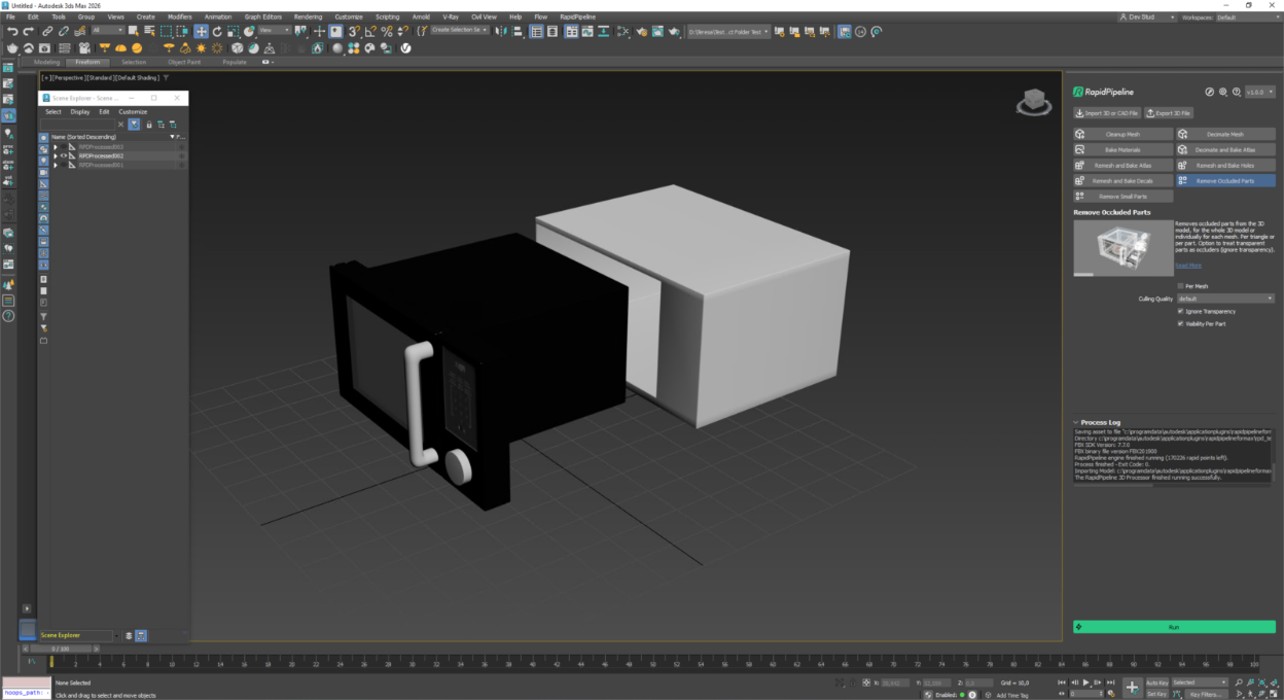
Task: Select the Remesh and Bake Atlas action
Action: click(x=1122, y=165)
